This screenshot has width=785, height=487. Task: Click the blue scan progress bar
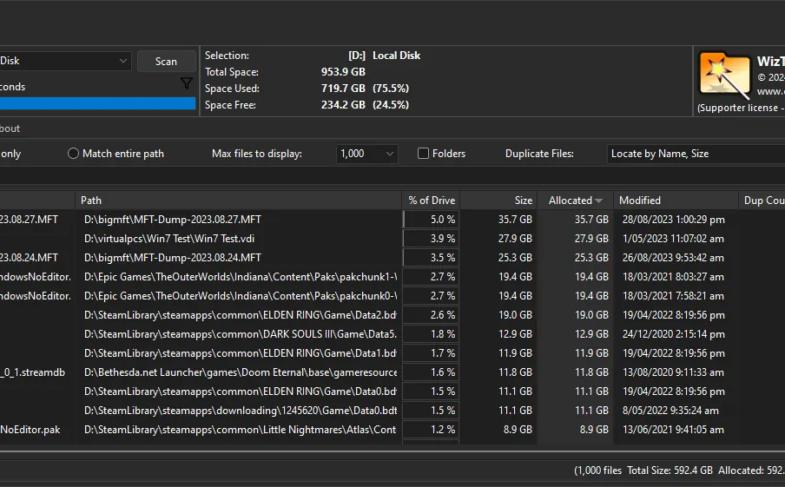pos(98,104)
